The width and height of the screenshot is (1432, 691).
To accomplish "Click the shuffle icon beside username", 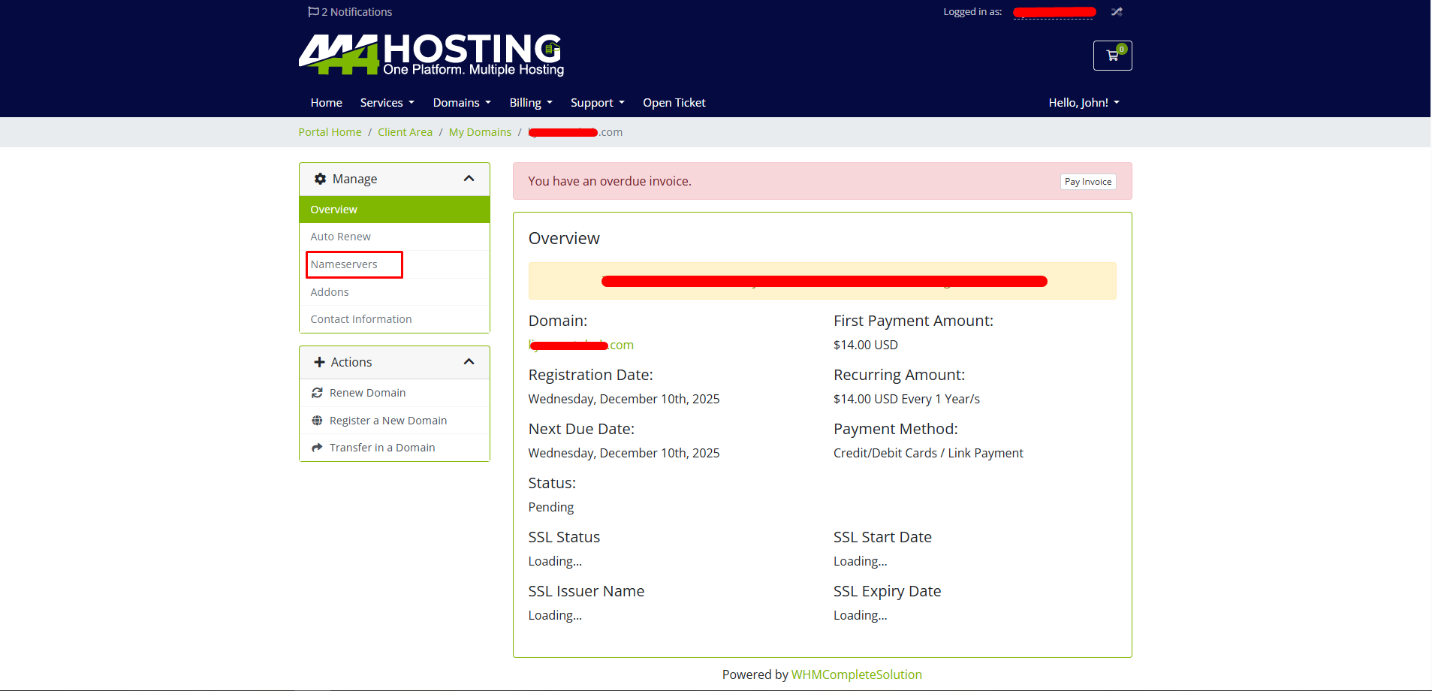I will 1117,12.
